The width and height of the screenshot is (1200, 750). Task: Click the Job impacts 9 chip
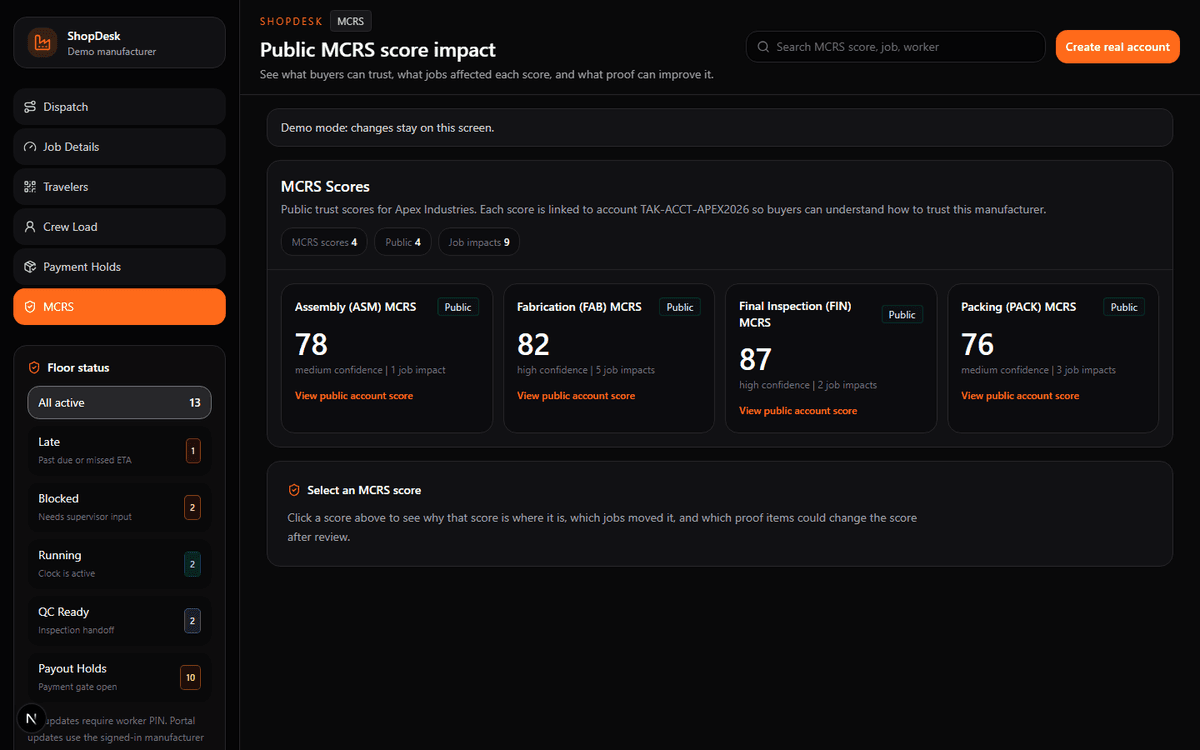(x=479, y=242)
